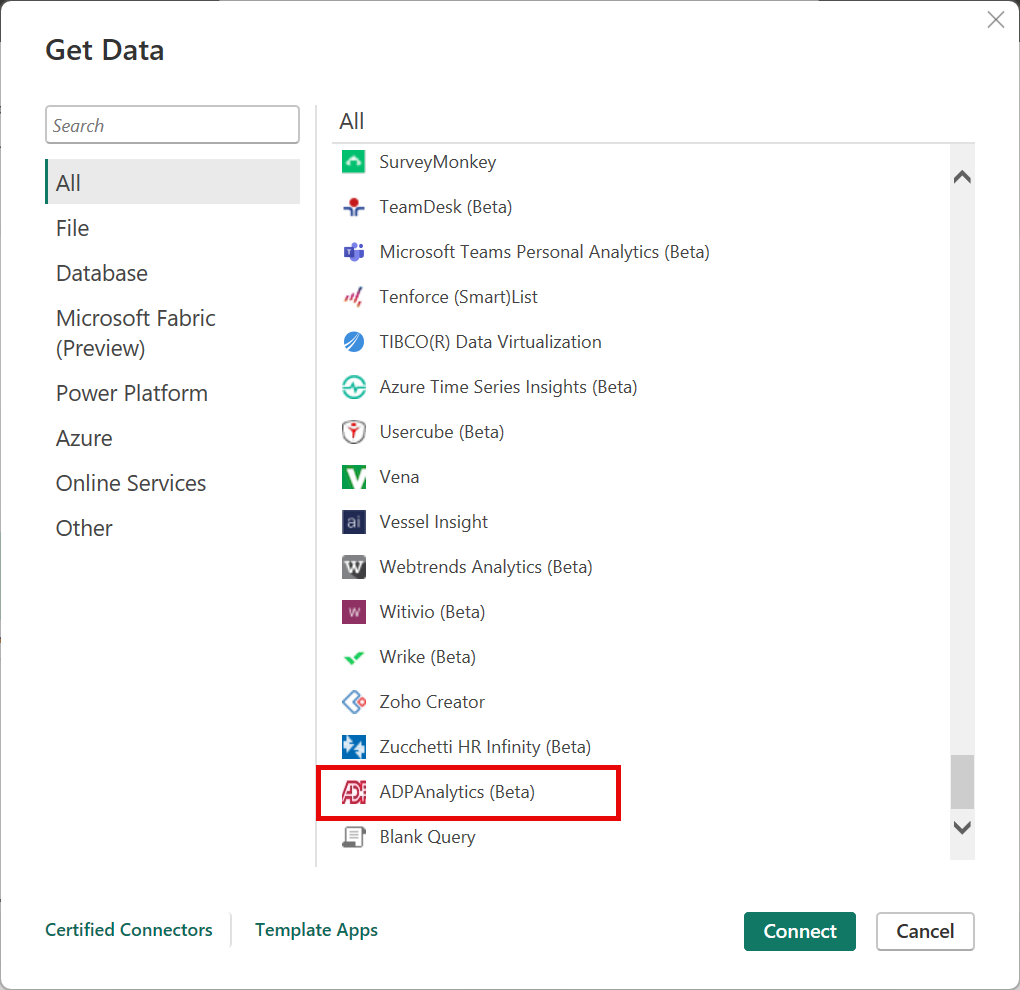This screenshot has width=1020, height=990.
Task: Click the connector list scroll down arrow
Action: pos(961,827)
